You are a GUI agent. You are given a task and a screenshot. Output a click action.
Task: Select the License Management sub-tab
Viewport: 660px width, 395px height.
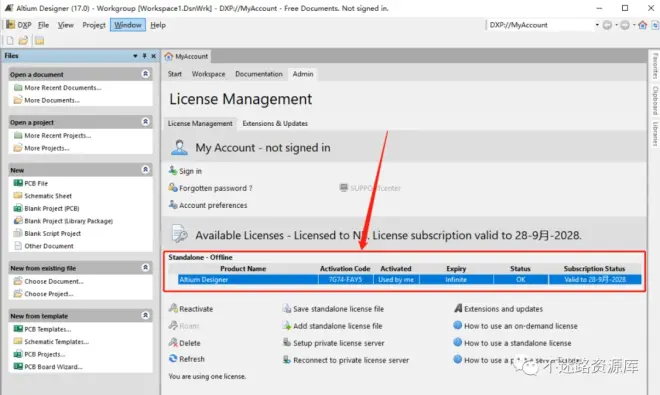tap(200, 123)
